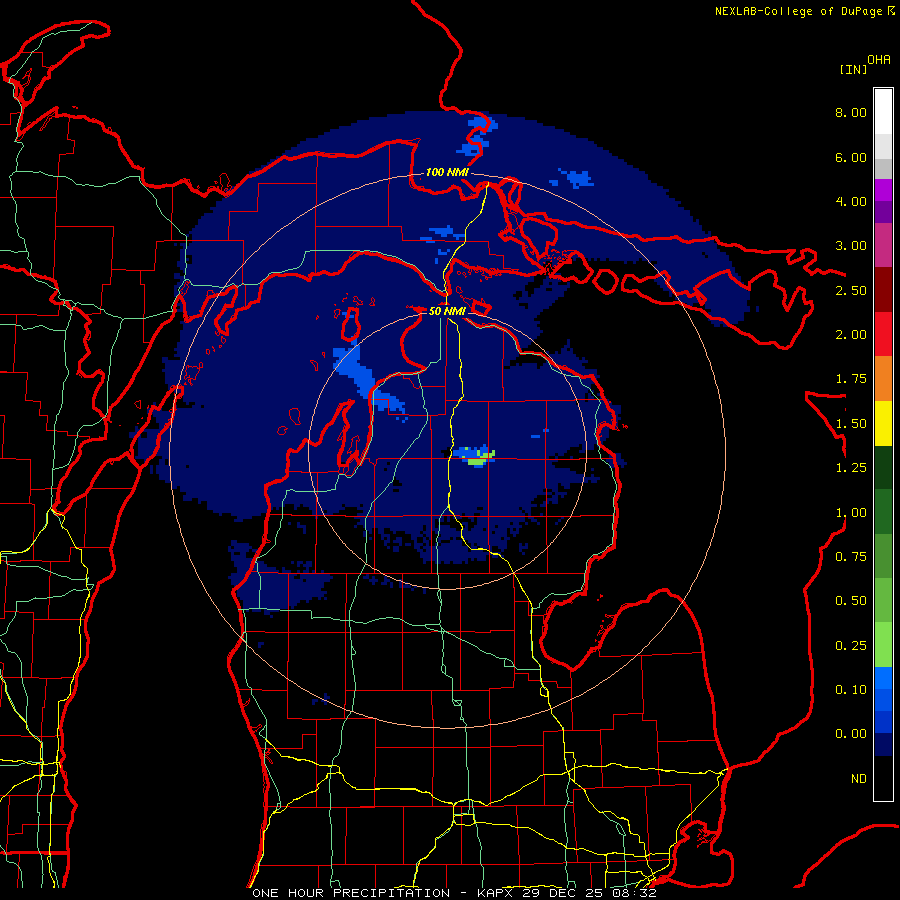Pick the white swatch at legend top
This screenshot has height=900, width=900.
click(x=883, y=111)
